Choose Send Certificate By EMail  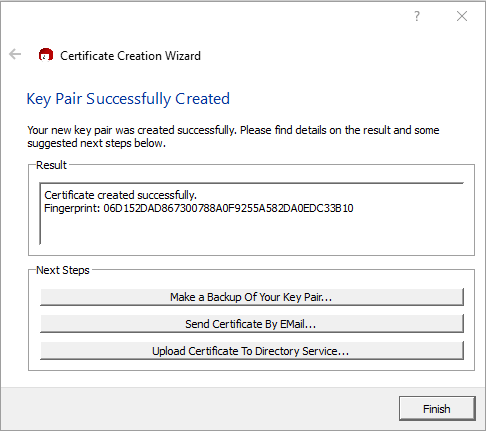tap(252, 324)
